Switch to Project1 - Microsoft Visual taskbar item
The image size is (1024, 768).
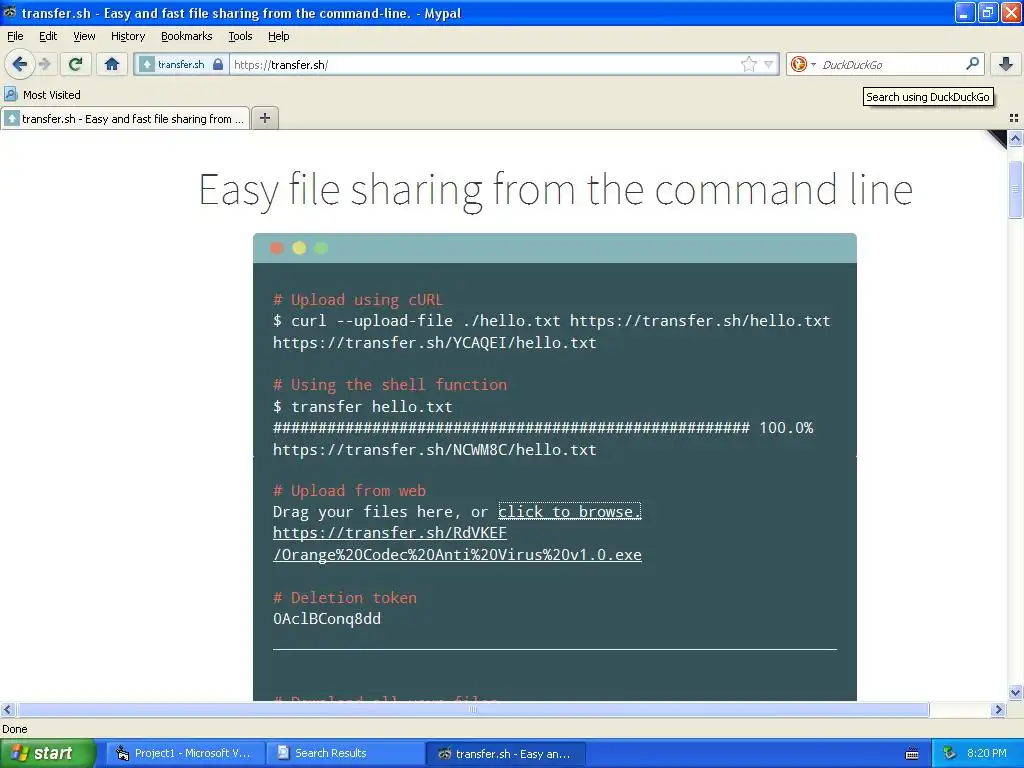tap(185, 753)
